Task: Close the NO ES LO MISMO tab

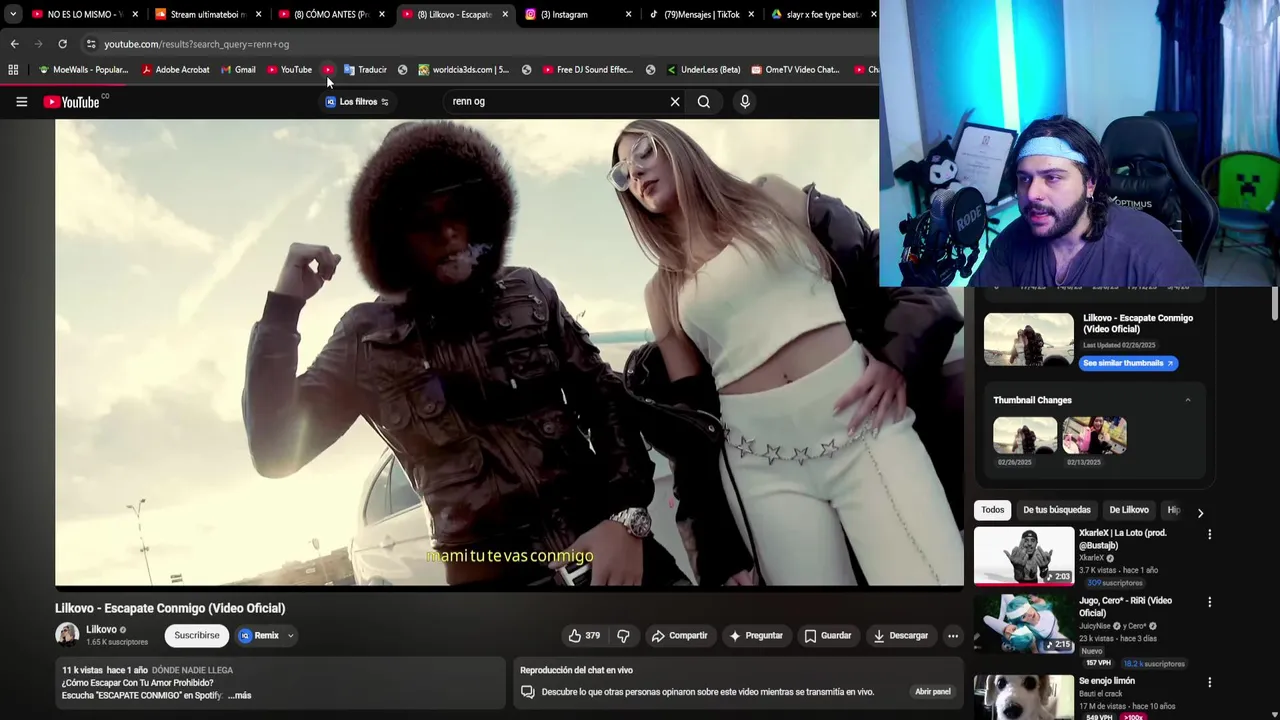Action: (135, 14)
